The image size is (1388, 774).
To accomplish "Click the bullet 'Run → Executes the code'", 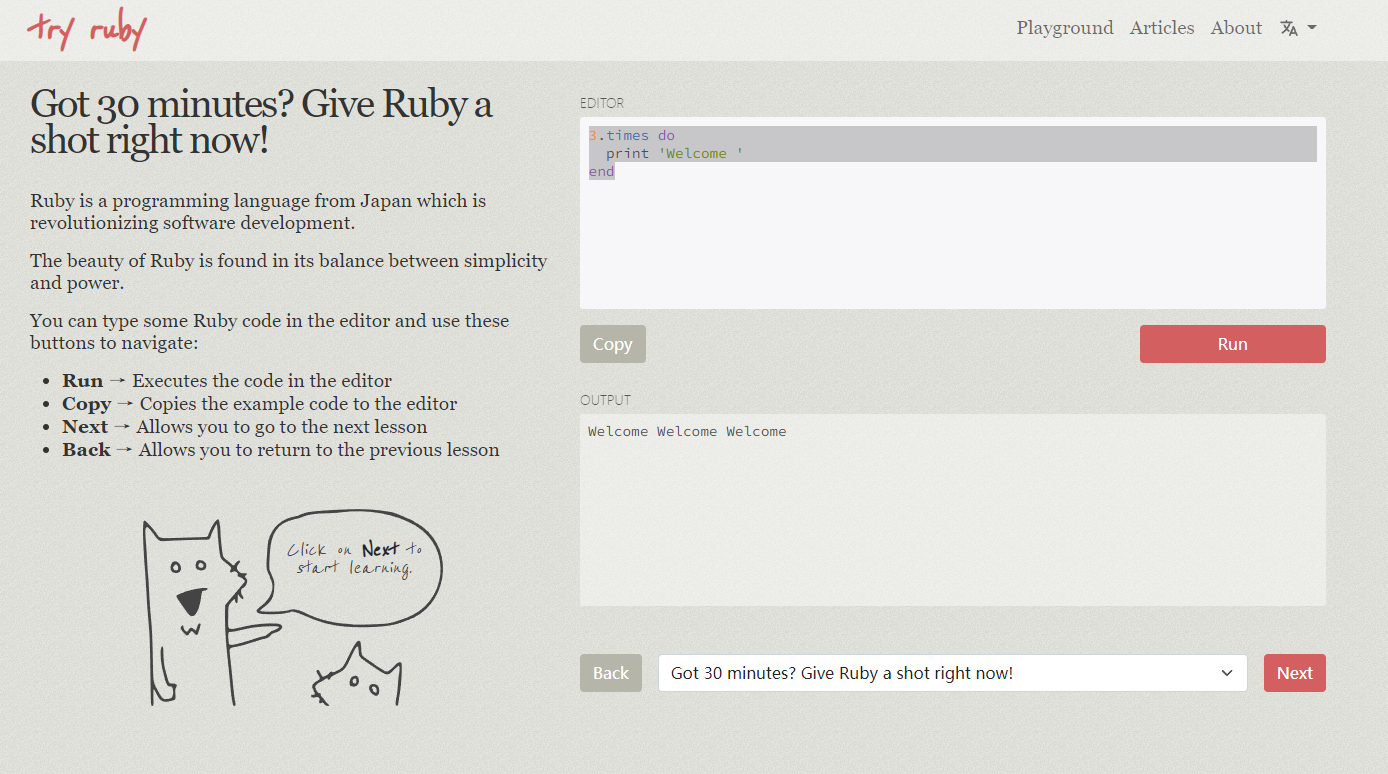I will coord(227,381).
